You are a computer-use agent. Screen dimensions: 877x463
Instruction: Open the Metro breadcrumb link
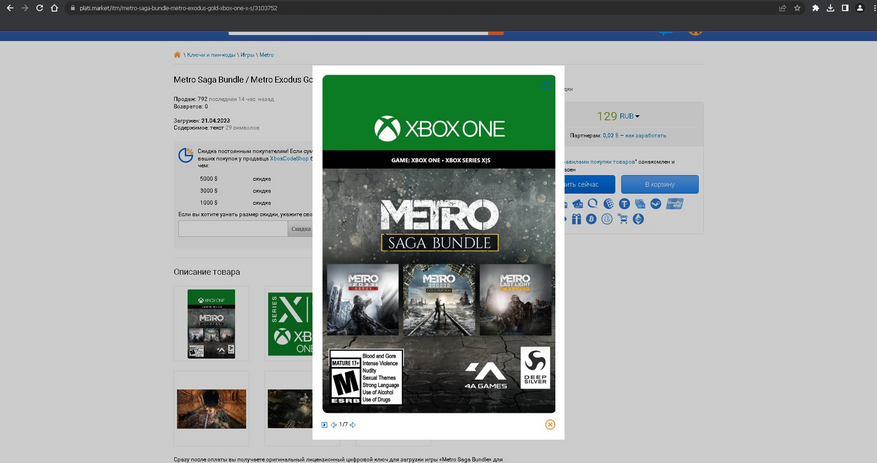tap(266, 55)
